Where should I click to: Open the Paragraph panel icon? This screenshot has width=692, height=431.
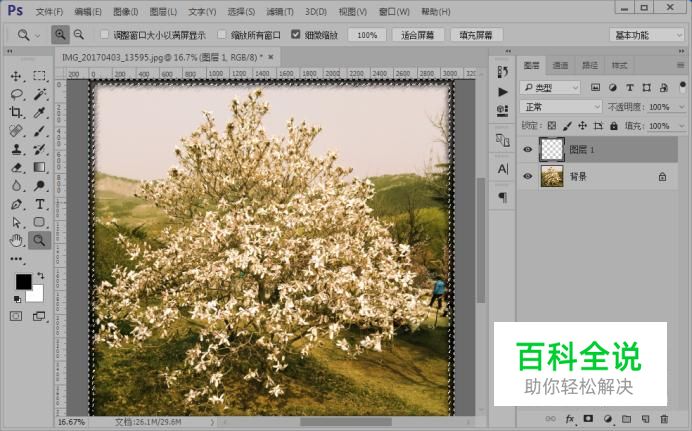(502, 197)
